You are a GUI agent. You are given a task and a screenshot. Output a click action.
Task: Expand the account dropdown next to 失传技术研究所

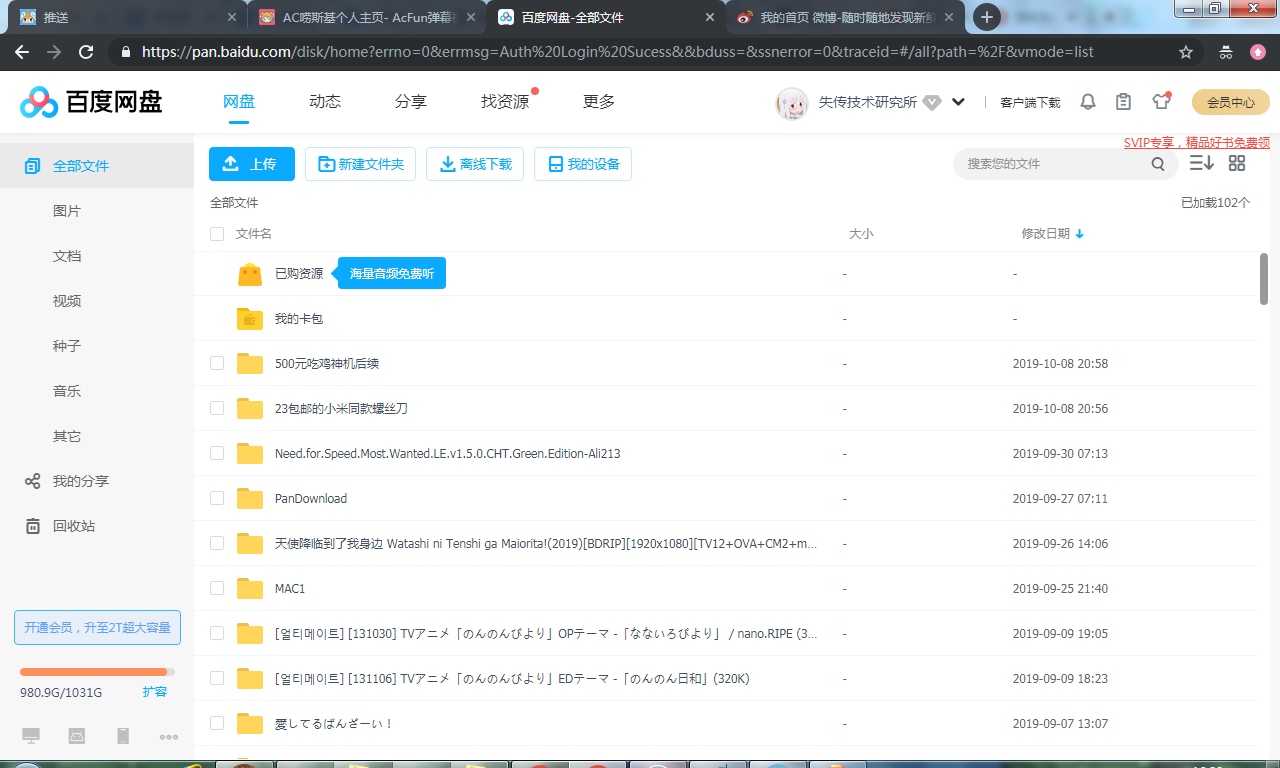957,101
